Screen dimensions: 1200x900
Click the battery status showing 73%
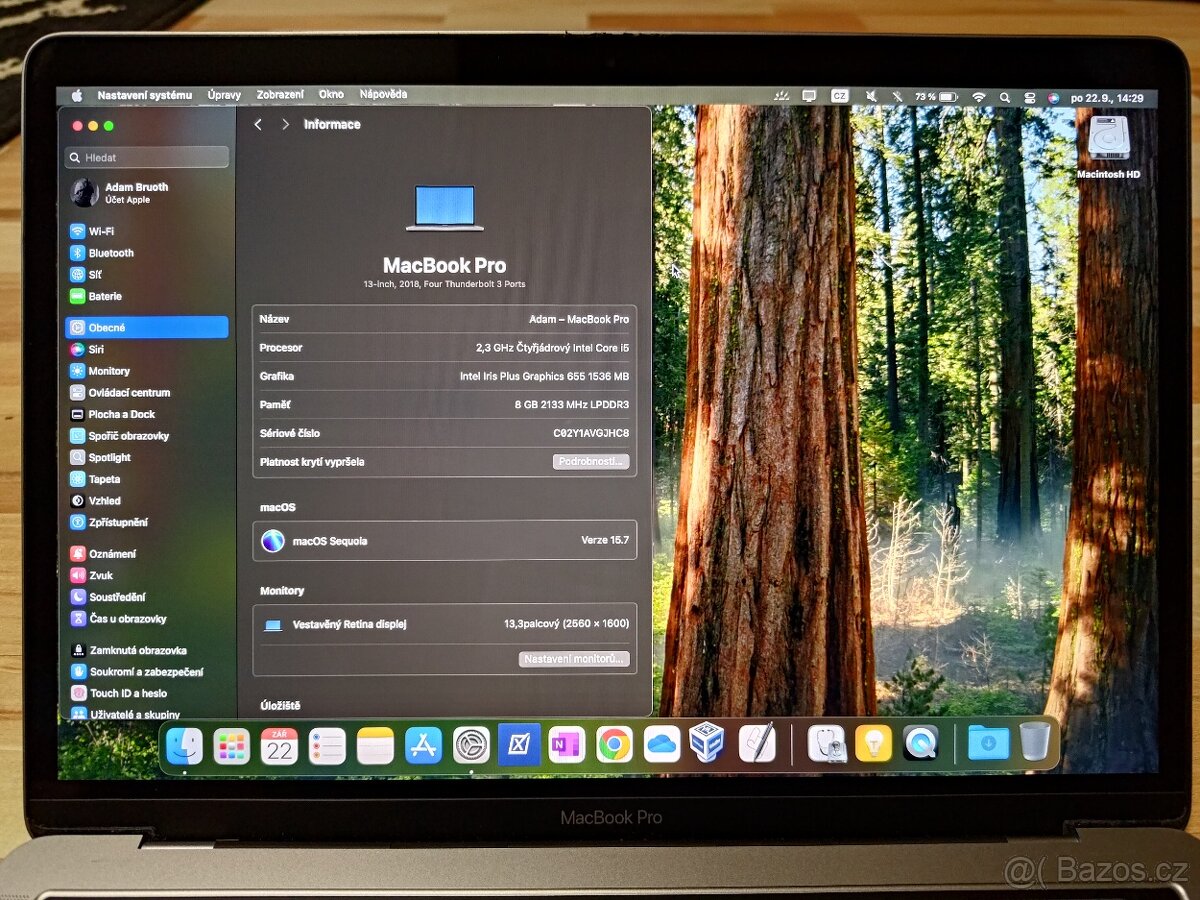pos(930,98)
